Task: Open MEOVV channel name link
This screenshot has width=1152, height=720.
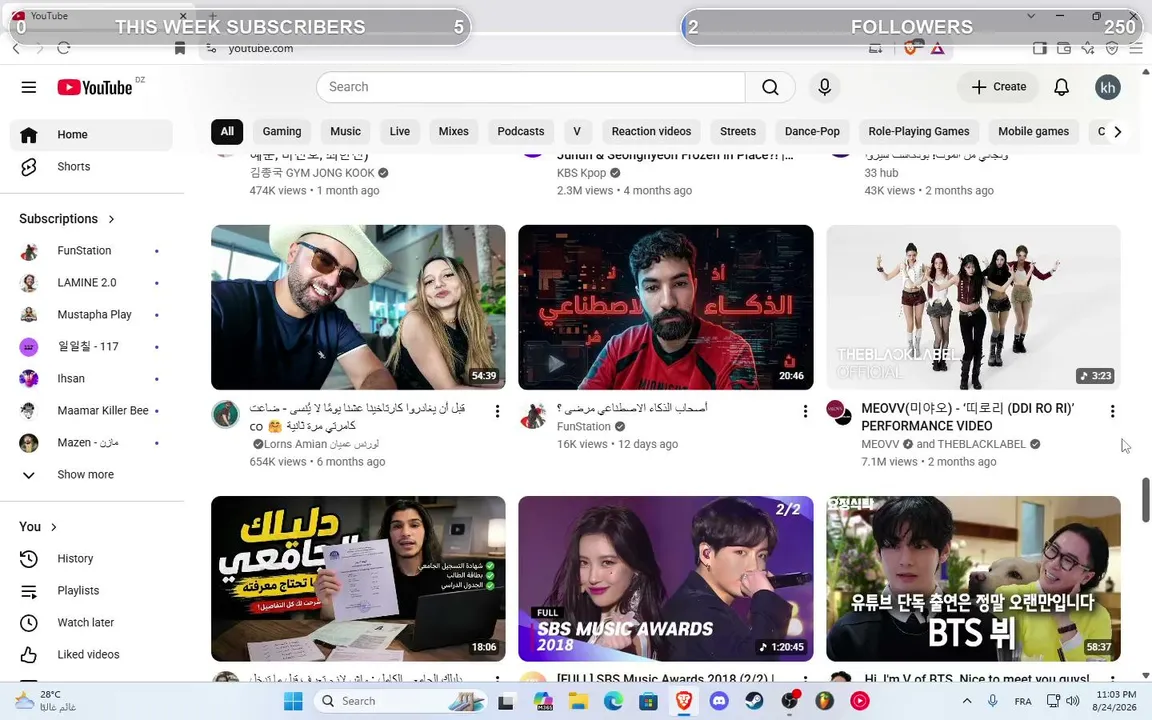Action: tap(880, 444)
